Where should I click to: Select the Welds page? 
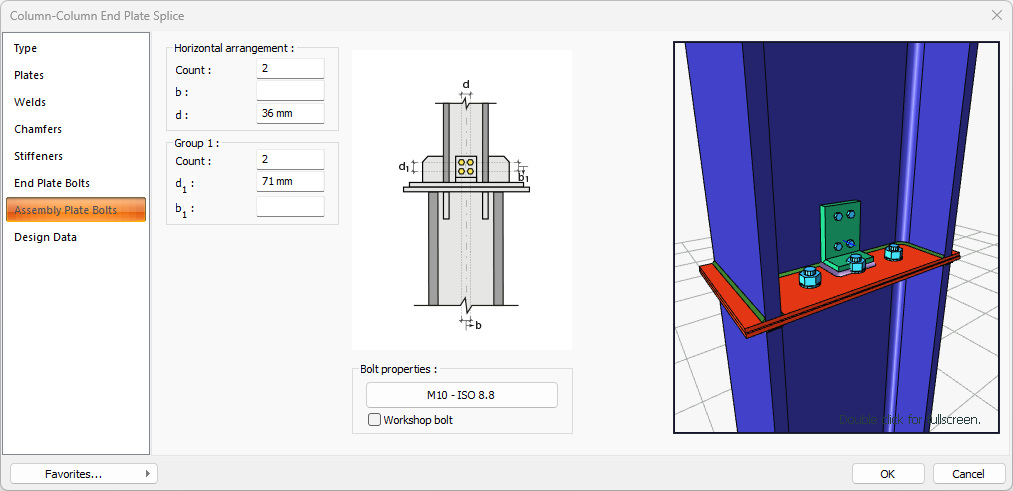[30, 102]
